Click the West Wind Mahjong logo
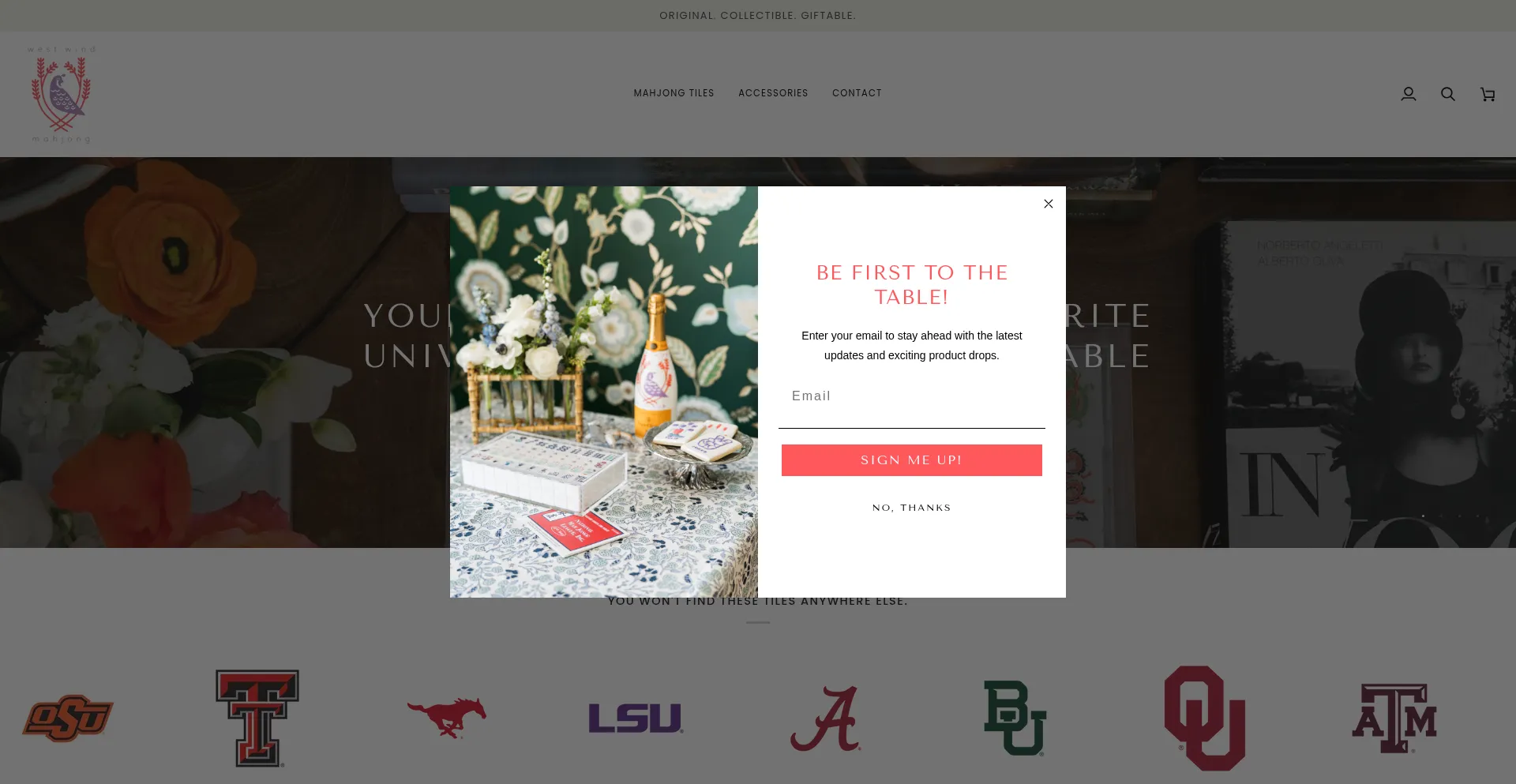Image resolution: width=1516 pixels, height=784 pixels. [x=62, y=95]
